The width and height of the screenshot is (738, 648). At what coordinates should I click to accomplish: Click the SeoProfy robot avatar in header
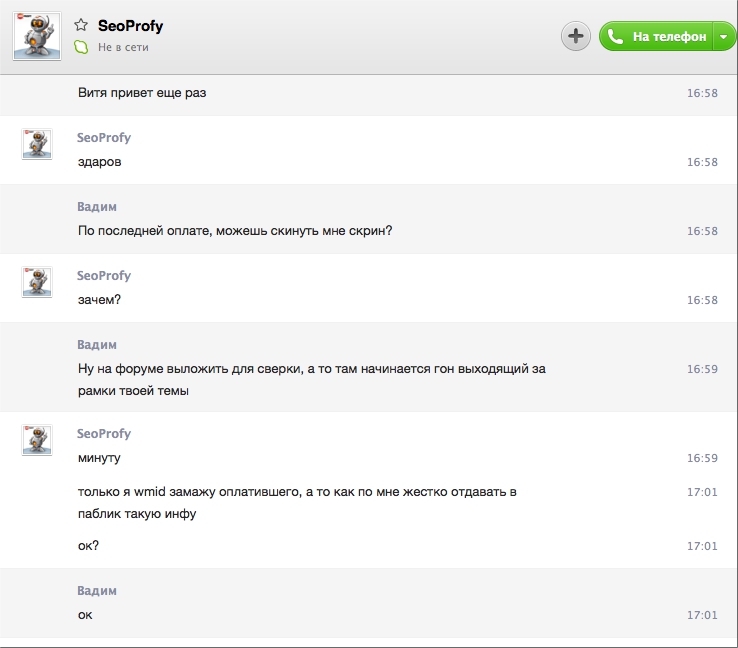coord(37,36)
